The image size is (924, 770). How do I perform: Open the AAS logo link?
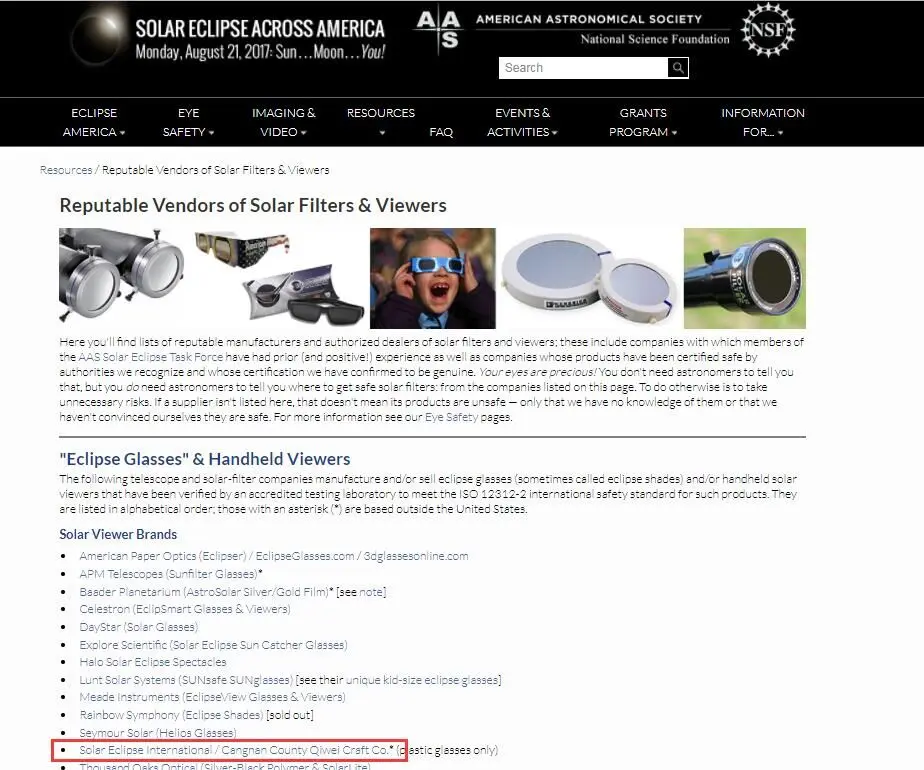coord(438,29)
